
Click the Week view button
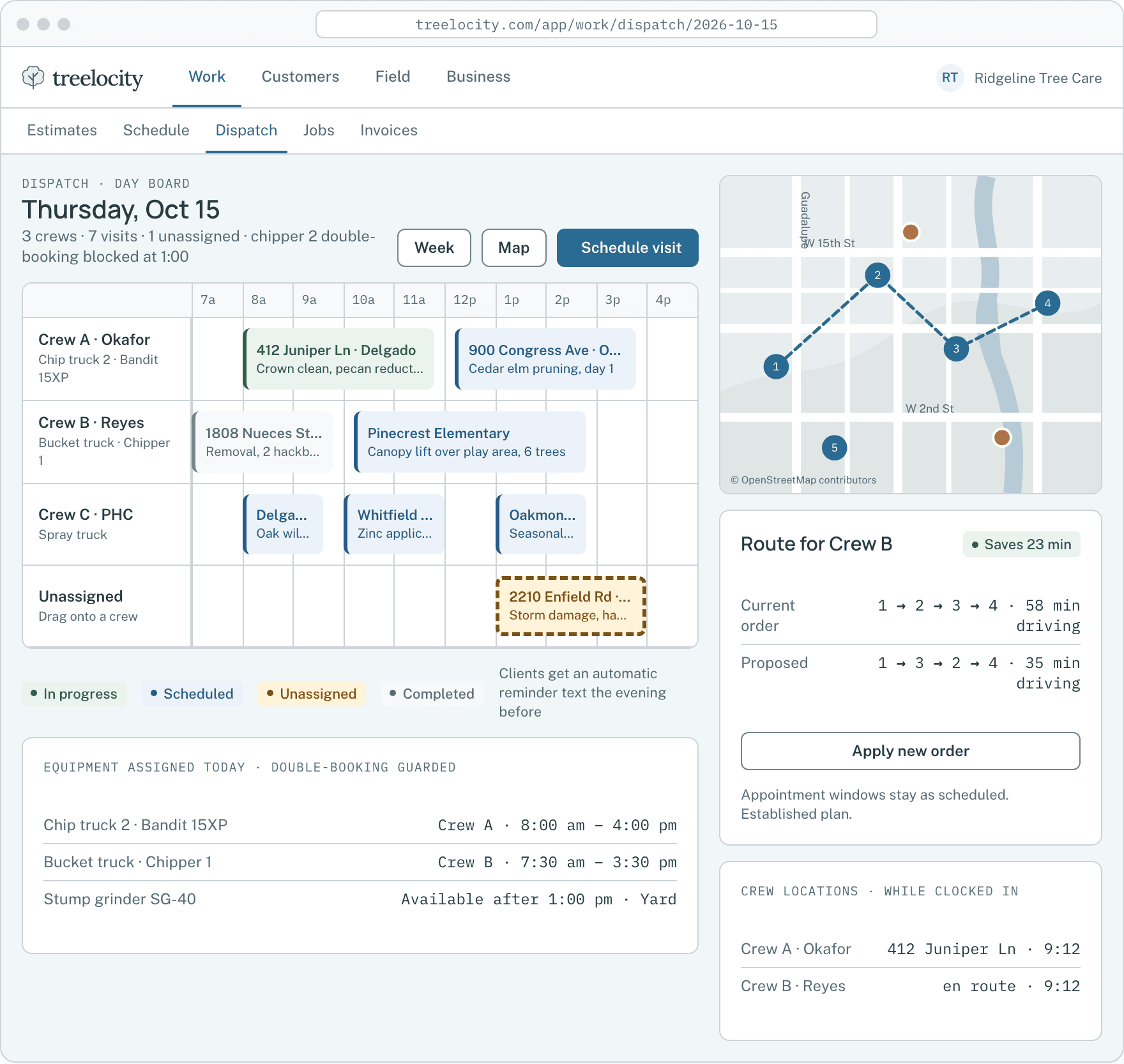point(434,248)
